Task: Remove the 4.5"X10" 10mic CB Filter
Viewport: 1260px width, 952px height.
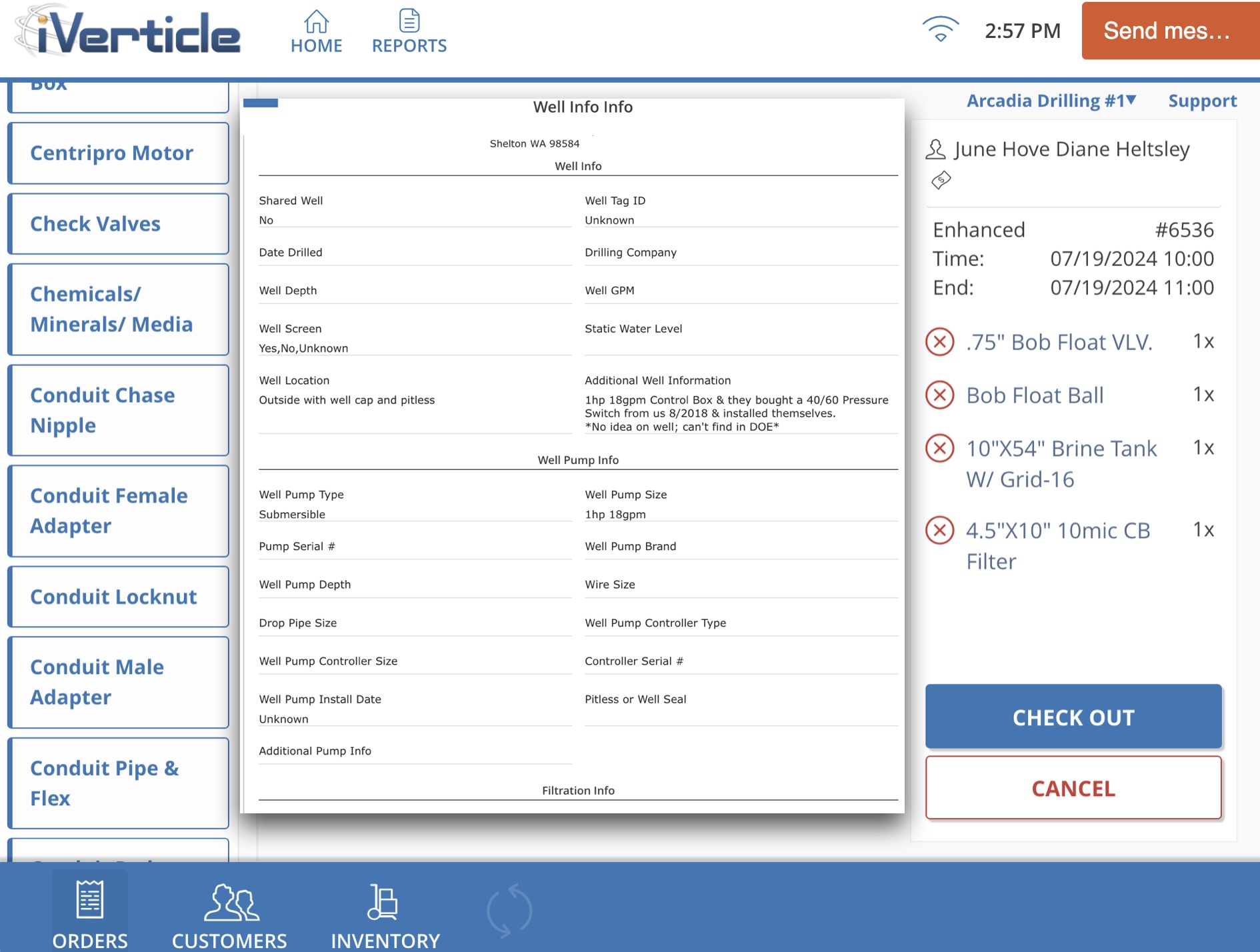Action: [939, 531]
